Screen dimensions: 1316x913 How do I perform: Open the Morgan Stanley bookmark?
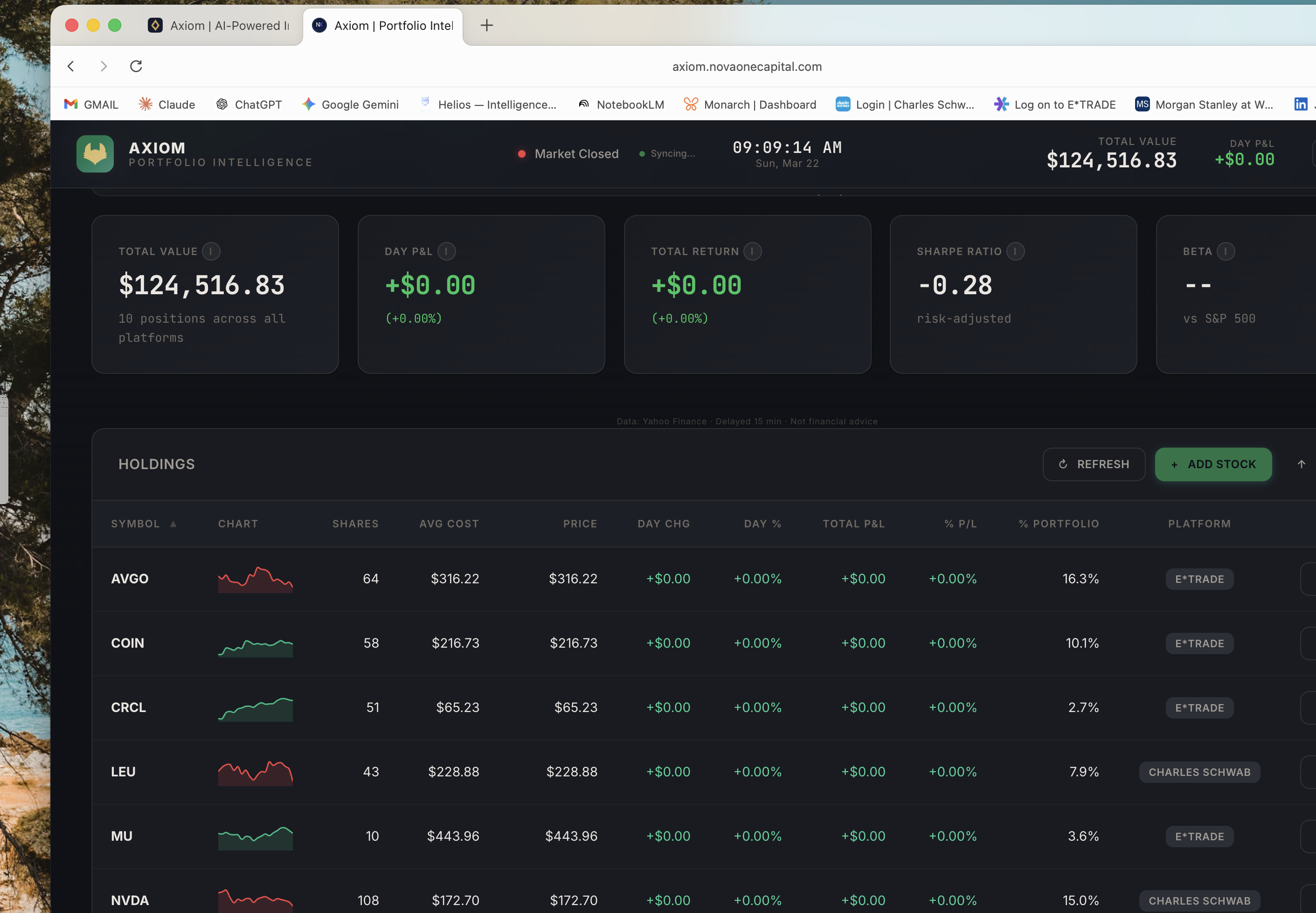coord(1205,104)
